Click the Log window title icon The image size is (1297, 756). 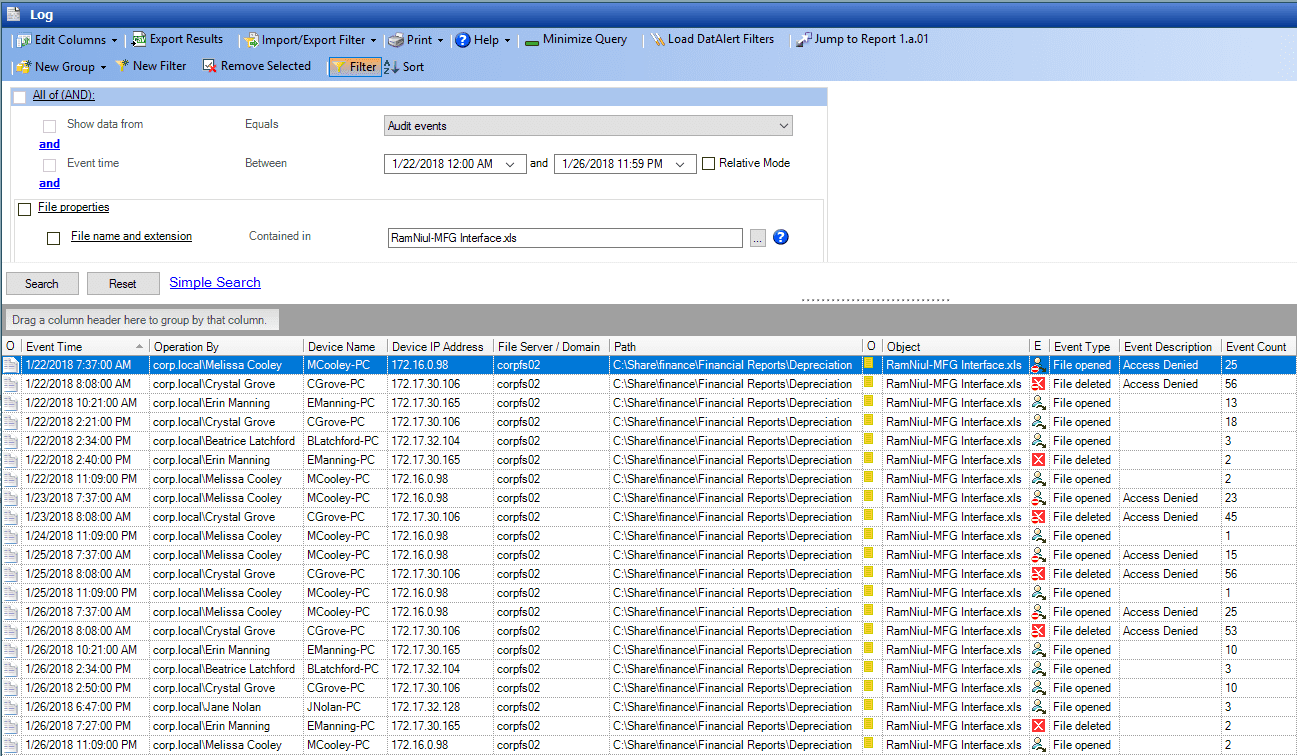coord(12,14)
